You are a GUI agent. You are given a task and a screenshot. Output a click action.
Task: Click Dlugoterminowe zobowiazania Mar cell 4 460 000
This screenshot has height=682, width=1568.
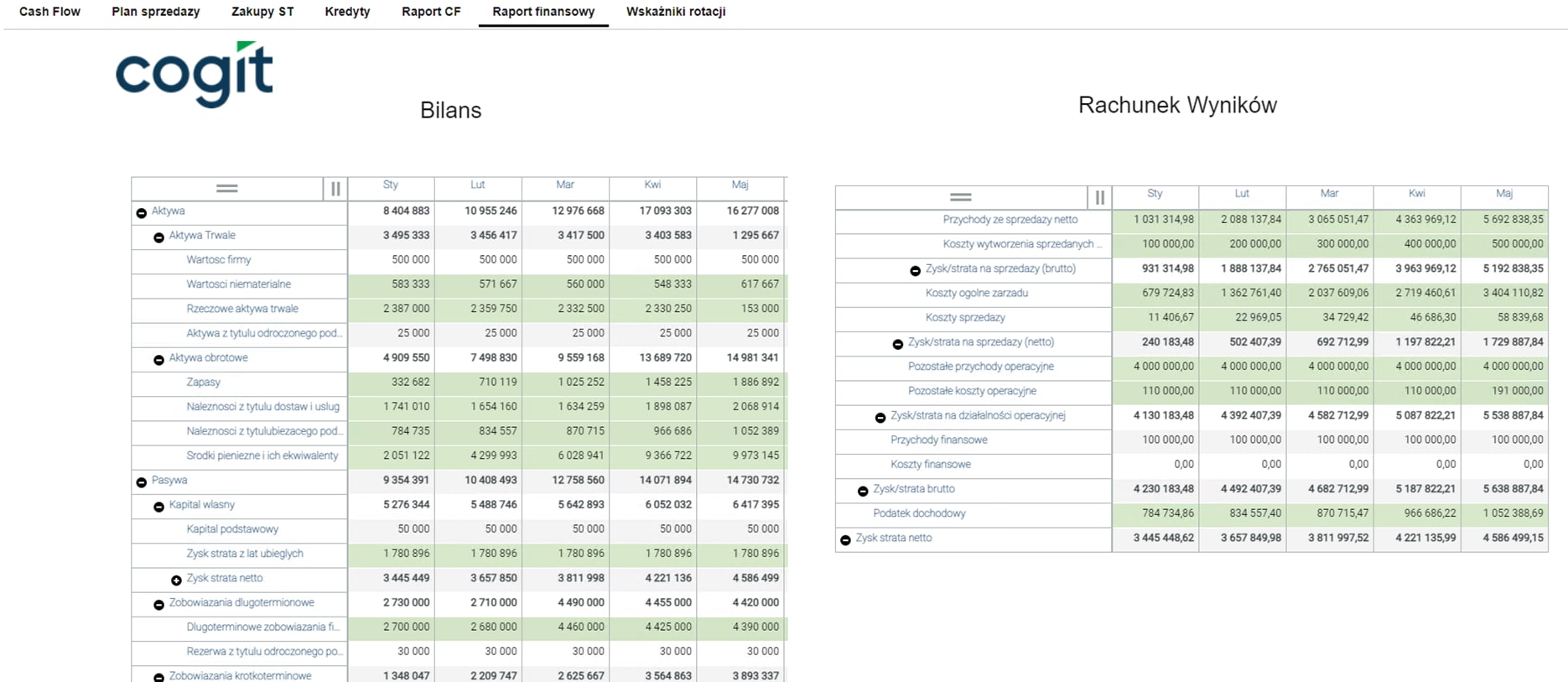(x=566, y=627)
